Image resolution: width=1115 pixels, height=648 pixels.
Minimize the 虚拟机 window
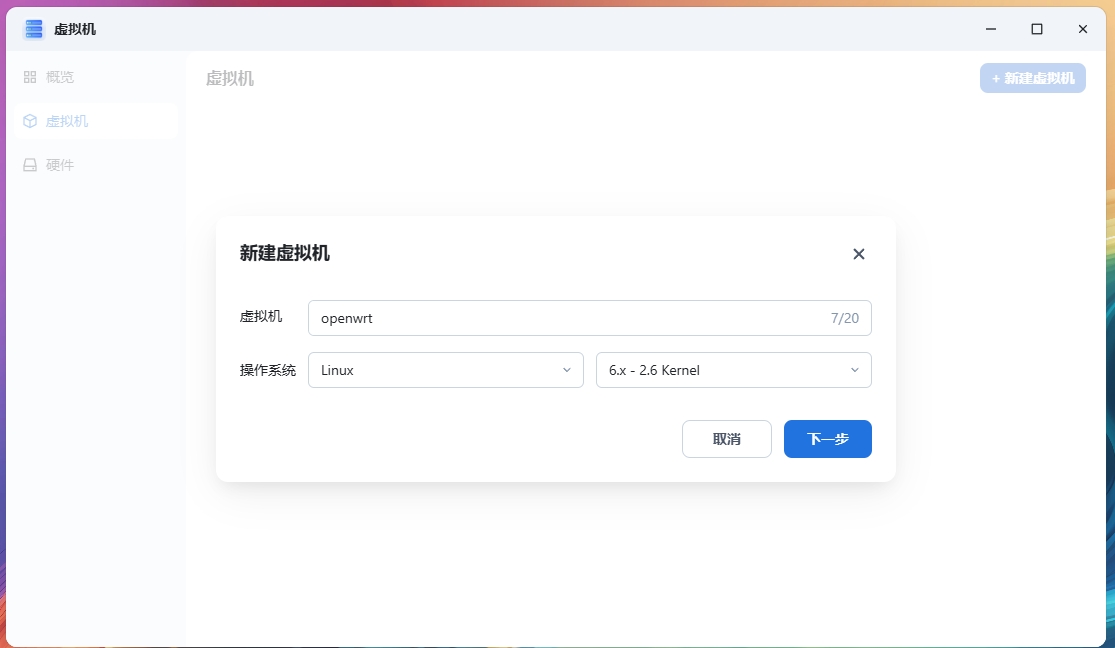point(991,29)
